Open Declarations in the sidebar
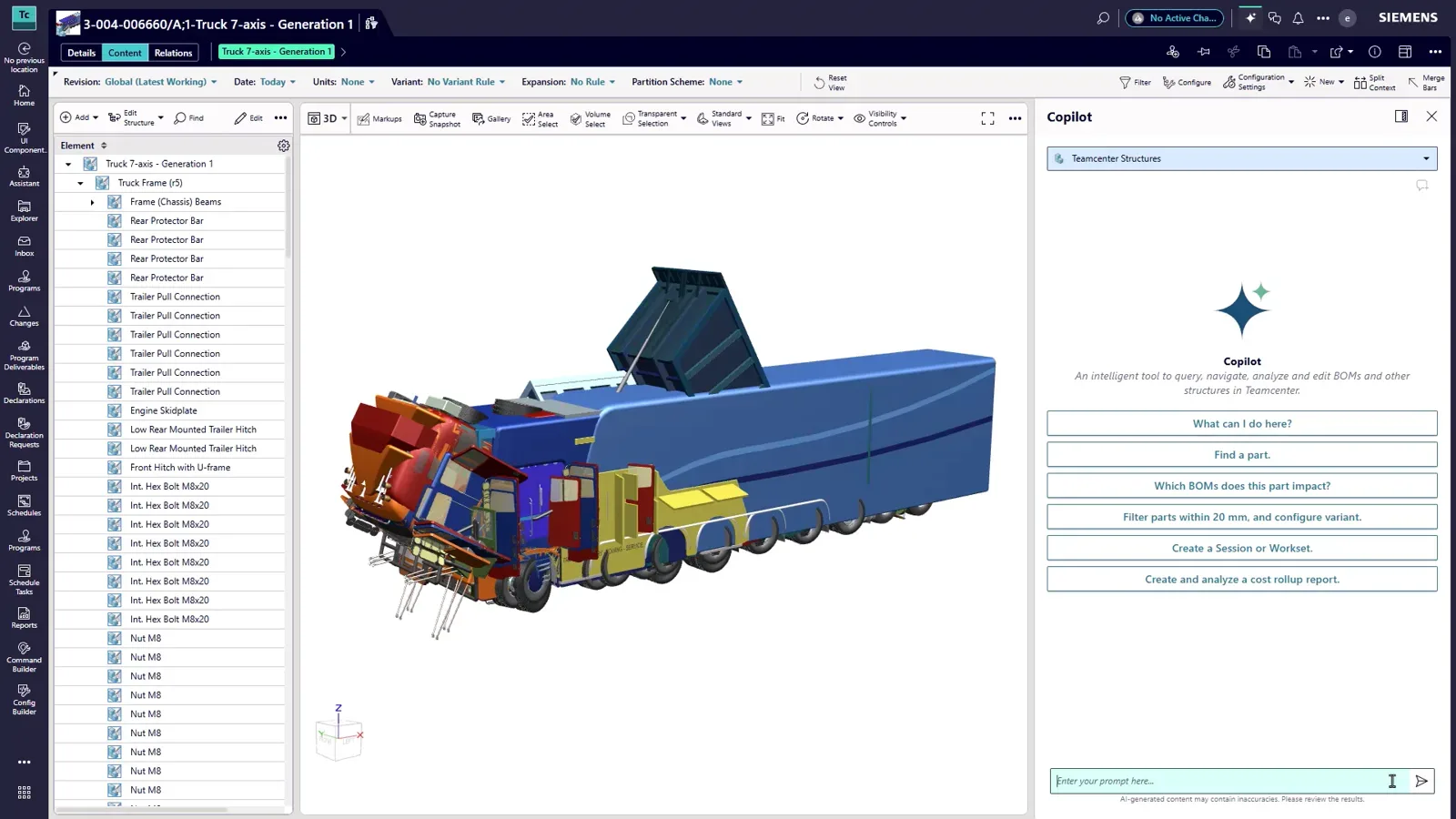The width and height of the screenshot is (1456, 819). pyautogui.click(x=24, y=393)
